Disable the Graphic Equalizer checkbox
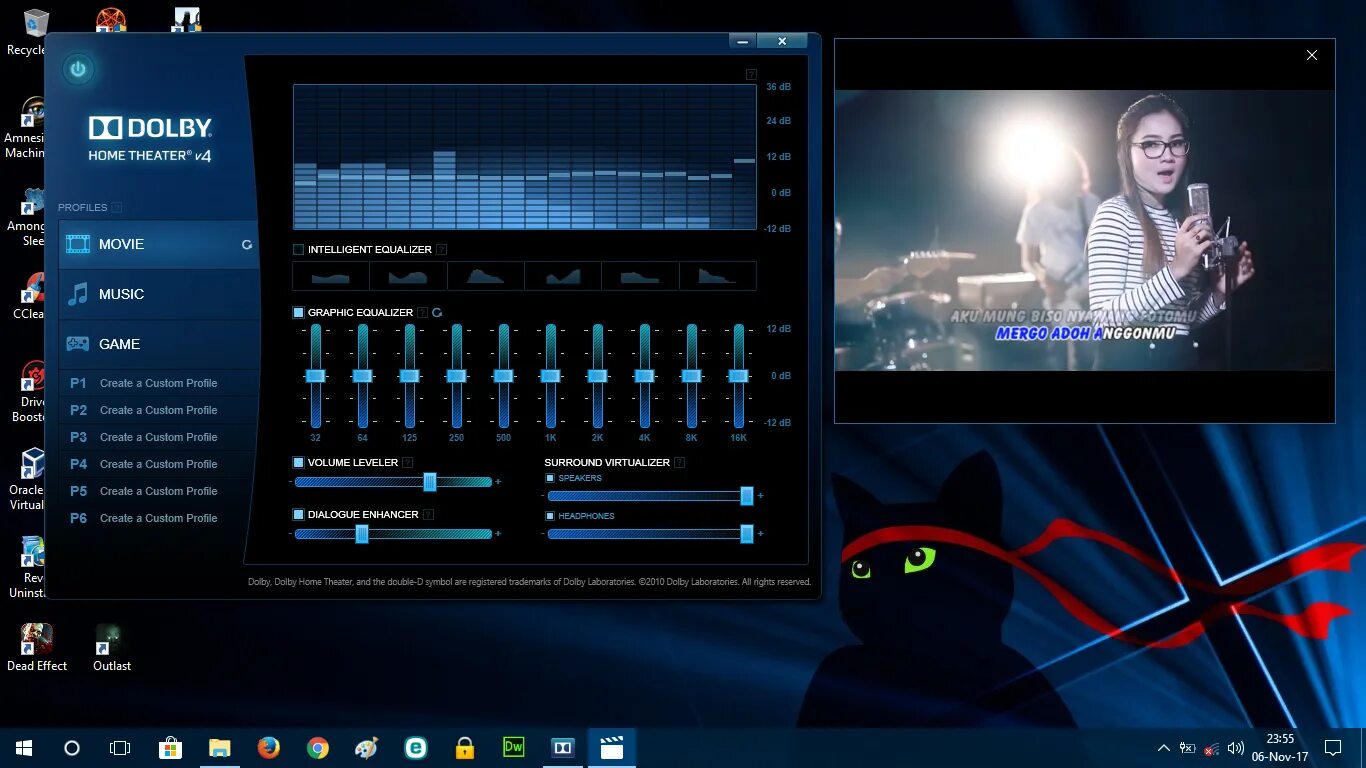Image resolution: width=1366 pixels, height=768 pixels. [298, 312]
